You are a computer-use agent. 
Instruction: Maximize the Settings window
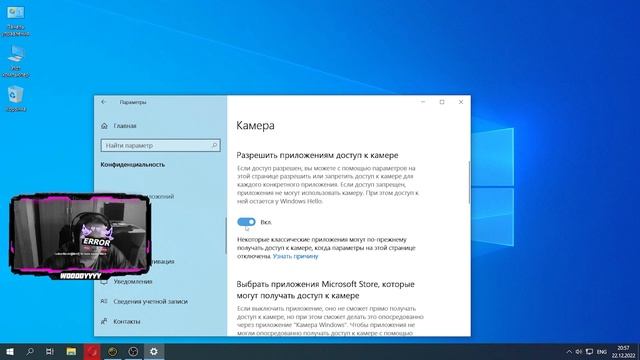tap(442, 102)
